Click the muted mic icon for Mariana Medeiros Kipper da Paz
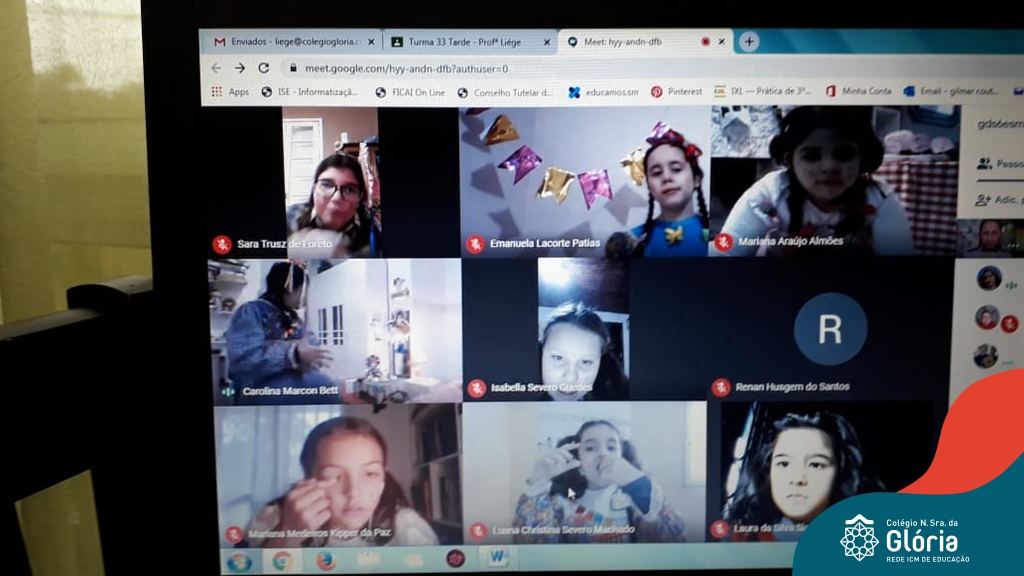Screen dimensions: 1024x576 [234, 534]
